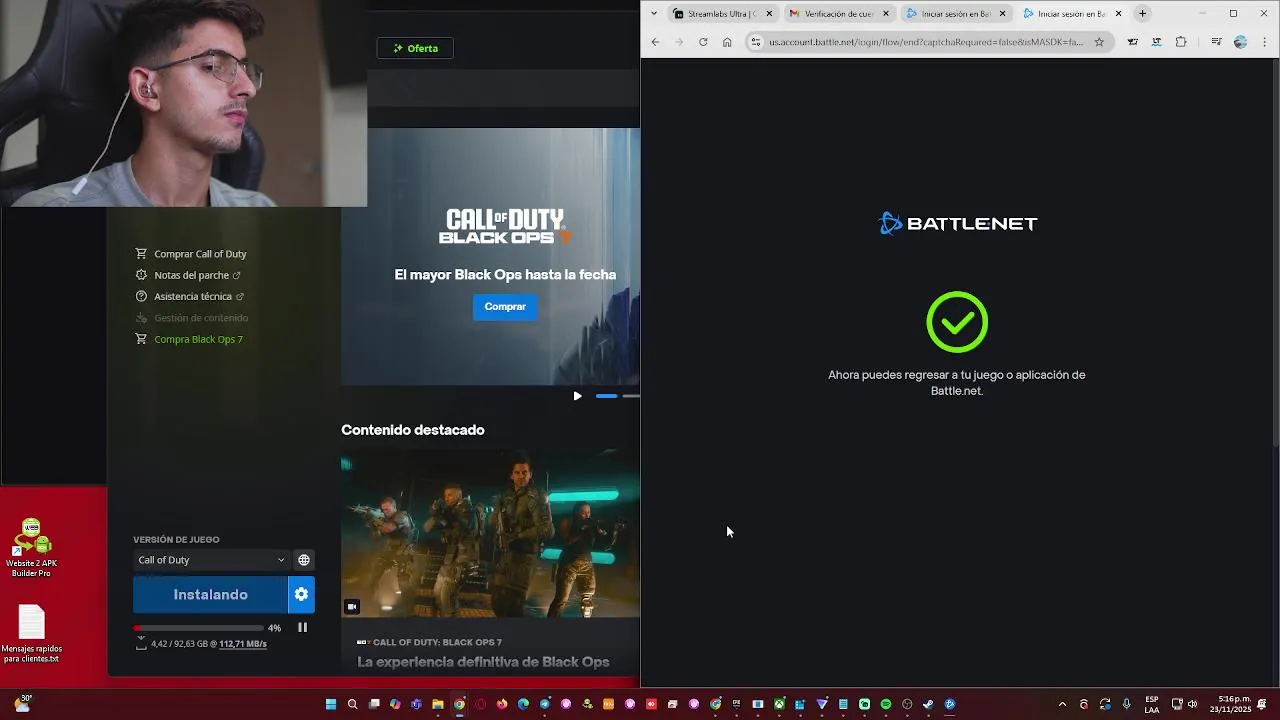Go back in the browser
Image resolution: width=1280 pixels, height=720 pixels.
point(655,42)
